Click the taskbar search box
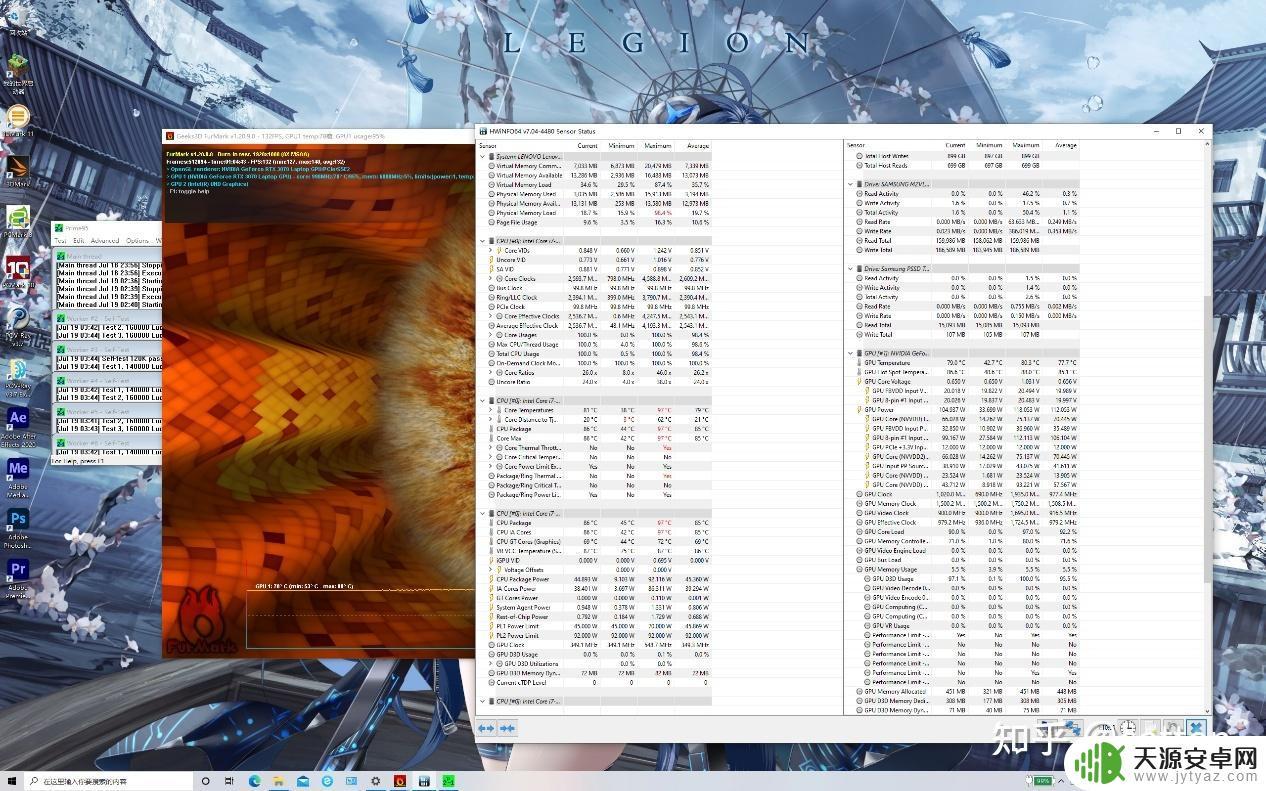1266x791 pixels. [109, 780]
